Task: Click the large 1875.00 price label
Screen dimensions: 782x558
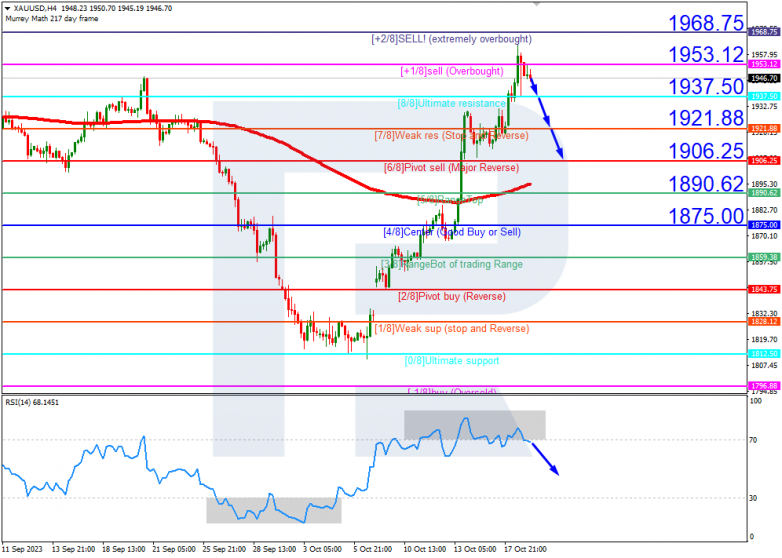Action: (x=706, y=216)
